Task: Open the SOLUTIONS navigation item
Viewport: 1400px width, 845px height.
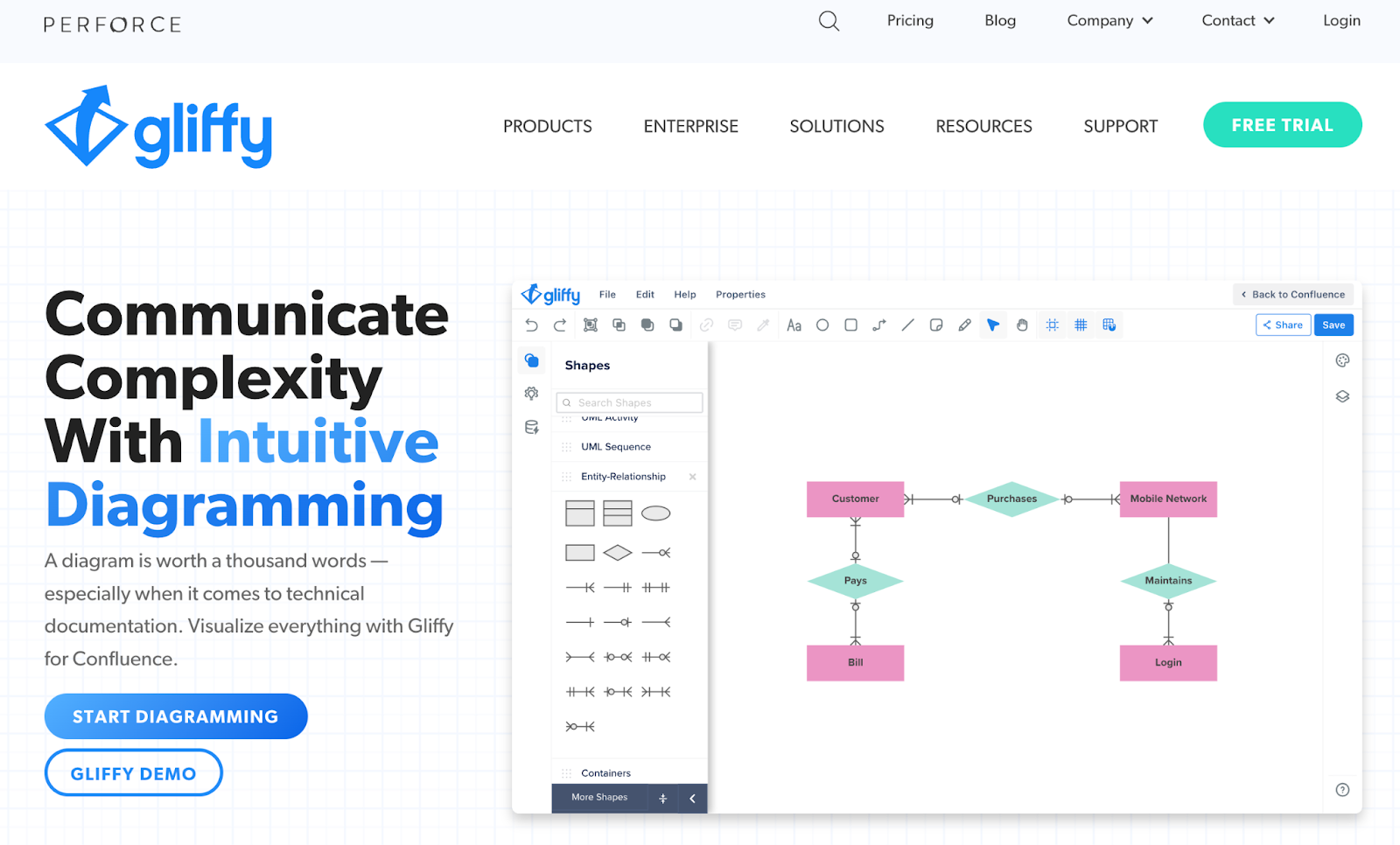Action: [836, 127]
